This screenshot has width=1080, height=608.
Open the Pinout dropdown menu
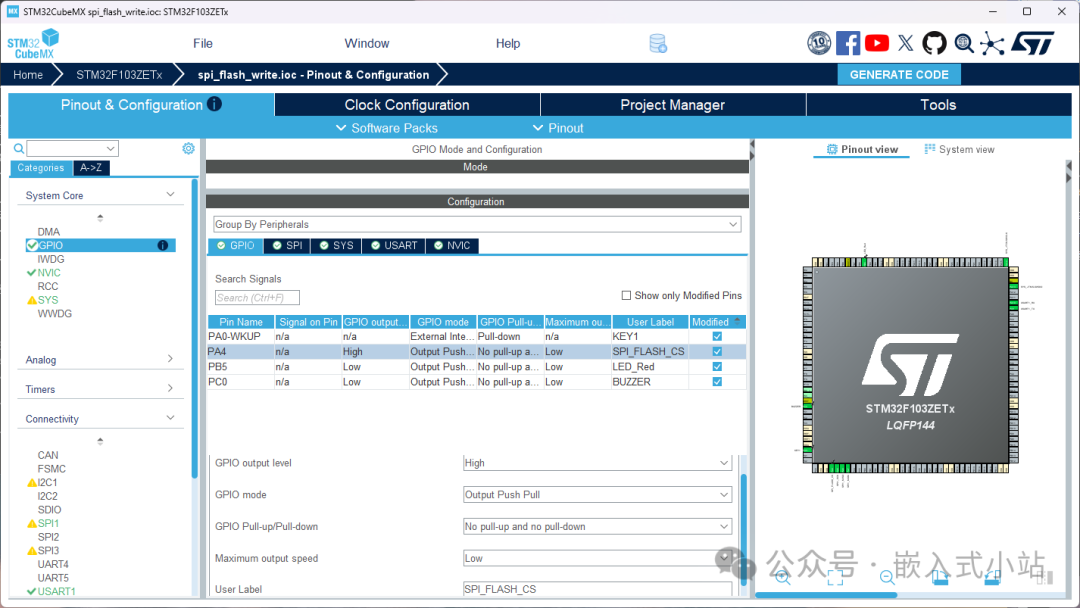558,128
